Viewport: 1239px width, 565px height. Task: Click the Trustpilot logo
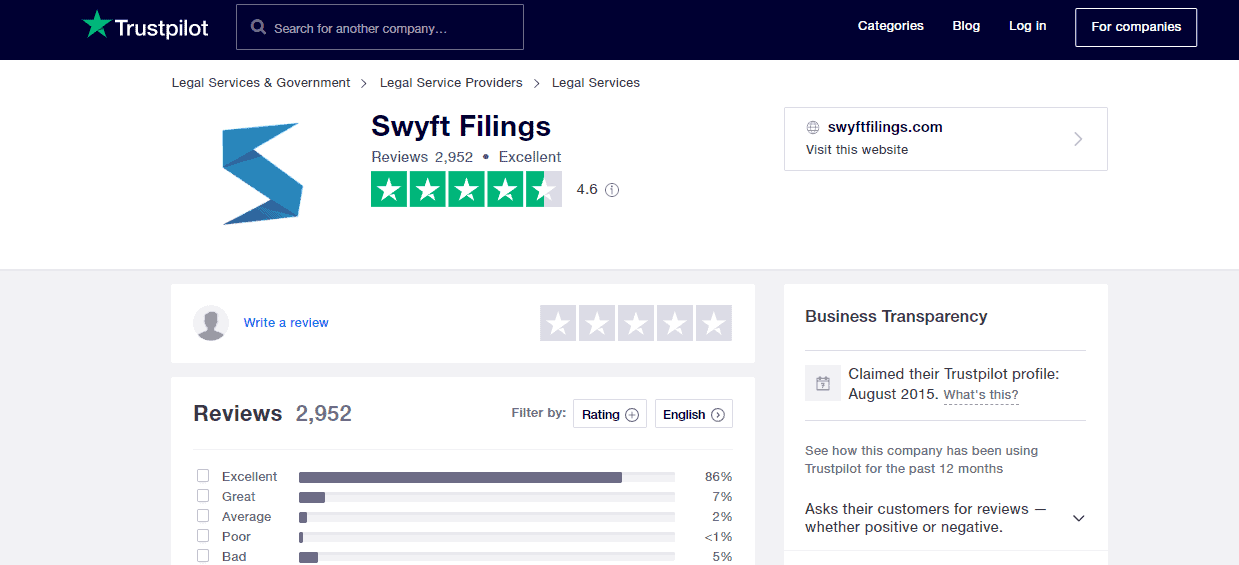(x=145, y=26)
